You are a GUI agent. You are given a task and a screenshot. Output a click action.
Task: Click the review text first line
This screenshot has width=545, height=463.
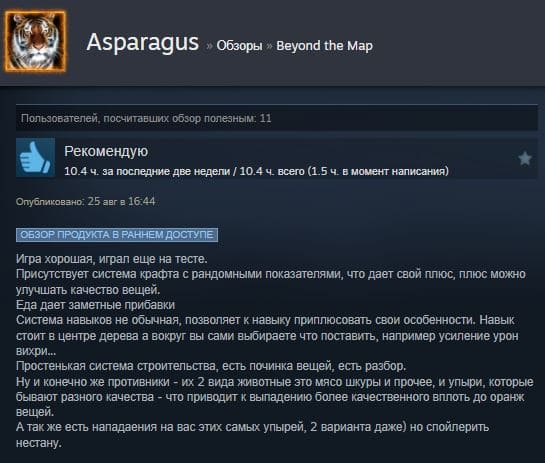point(112,259)
